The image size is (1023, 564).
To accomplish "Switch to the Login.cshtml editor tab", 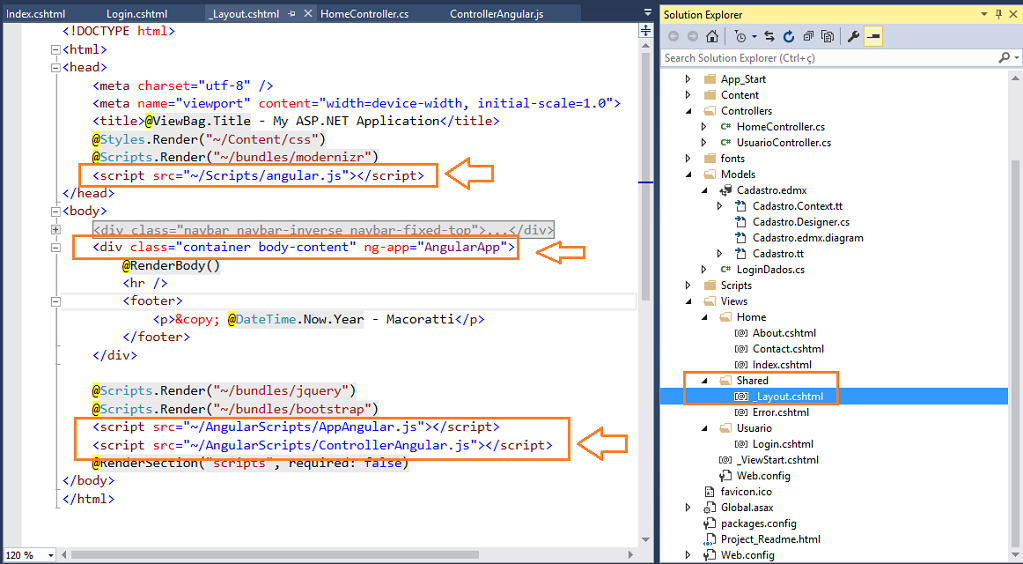I will 137,14.
